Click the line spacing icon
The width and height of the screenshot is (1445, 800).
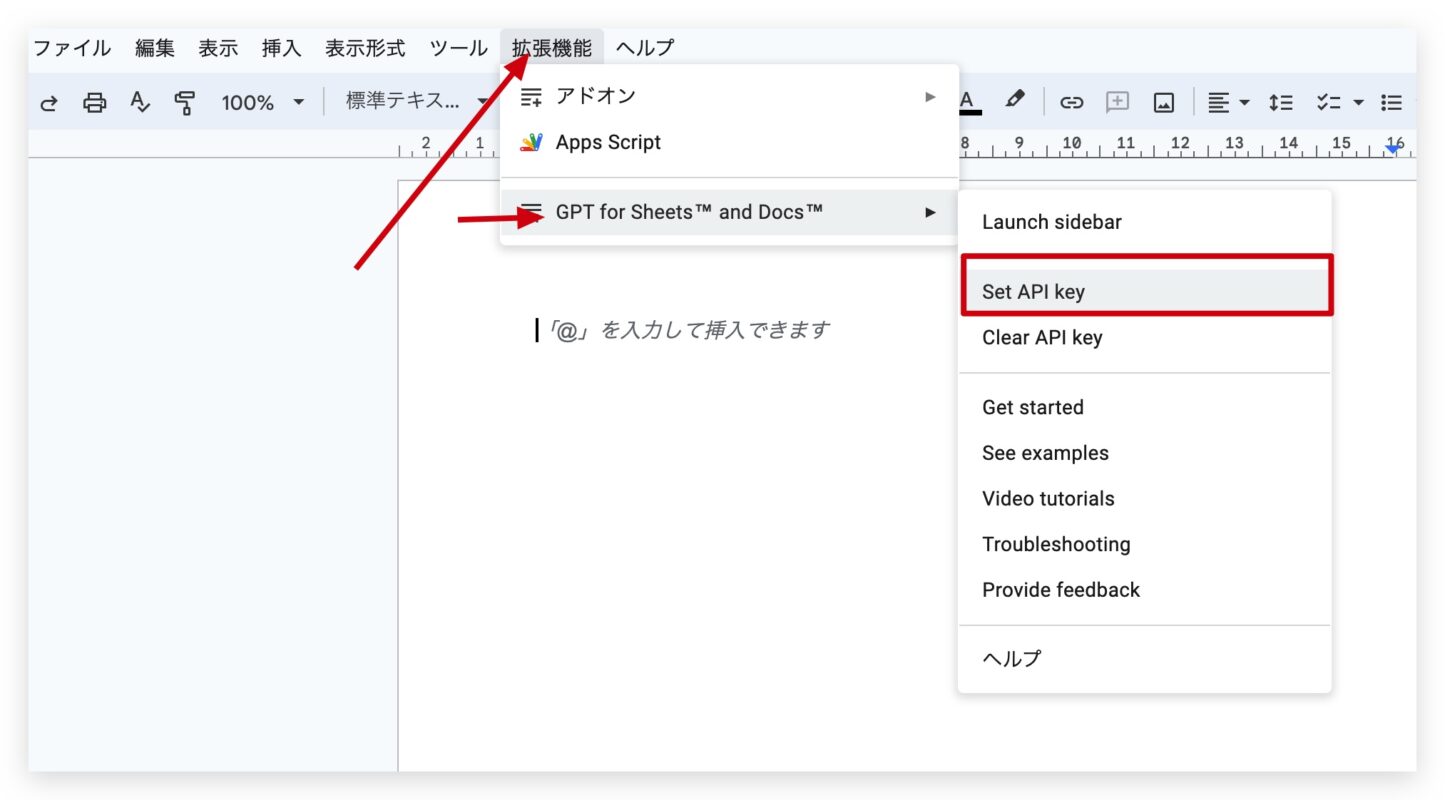coord(1281,102)
